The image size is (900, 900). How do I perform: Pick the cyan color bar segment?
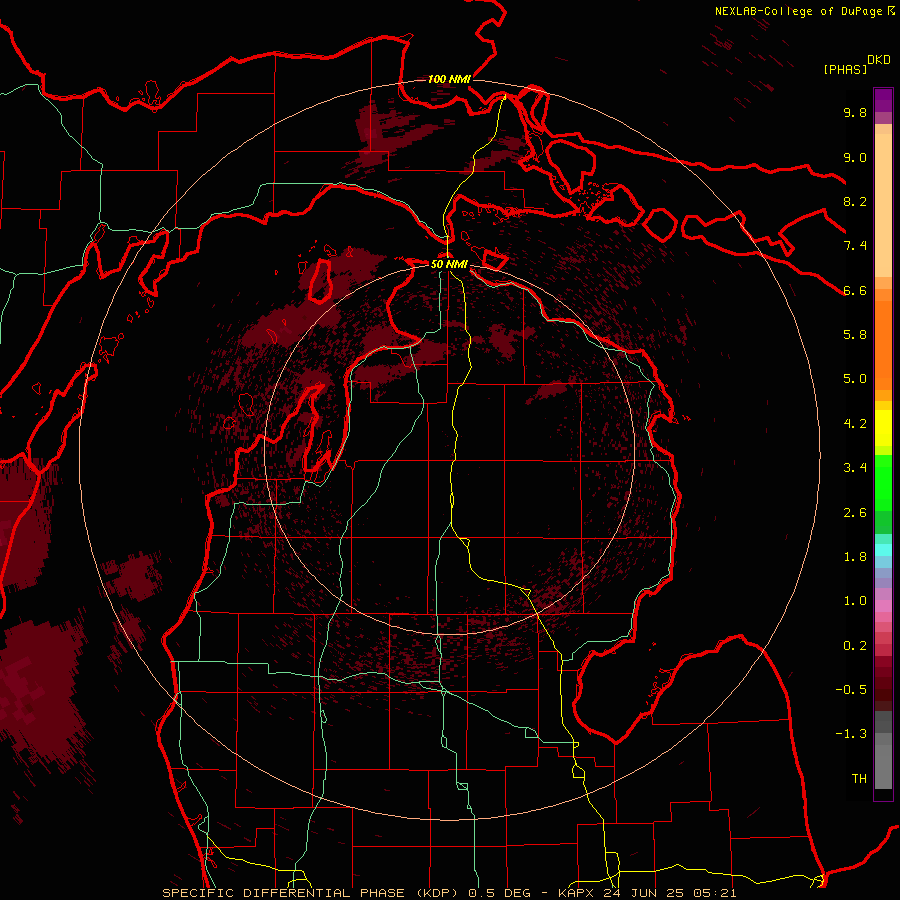click(883, 550)
